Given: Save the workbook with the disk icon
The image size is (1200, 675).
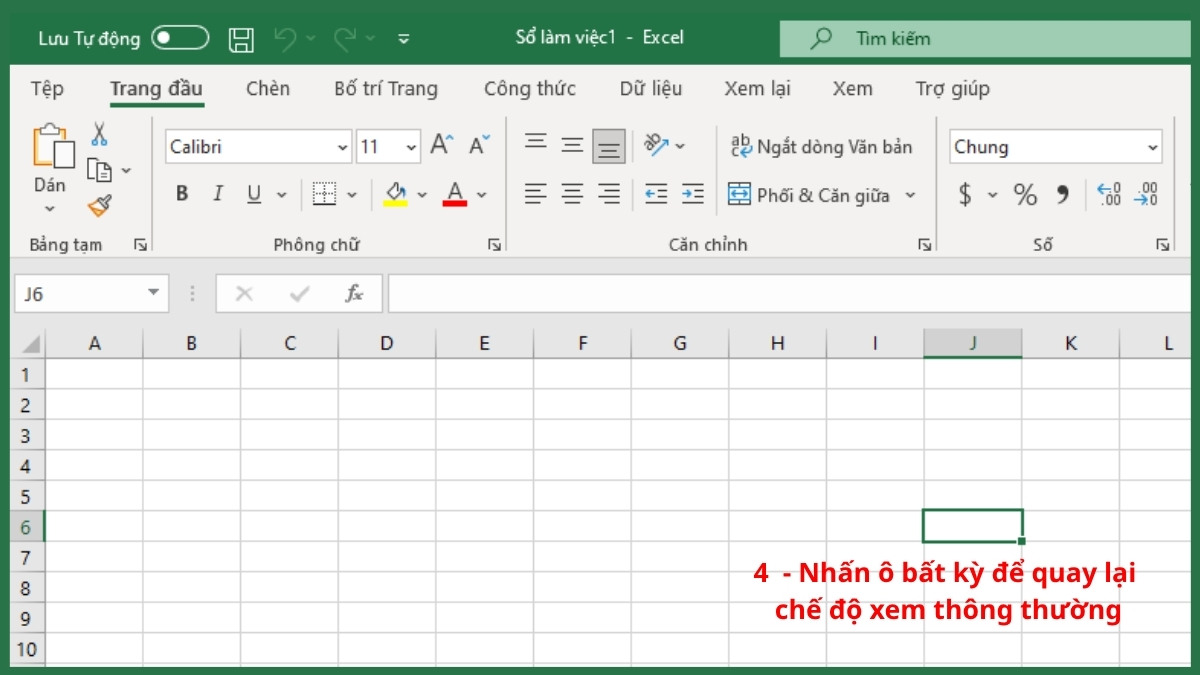Looking at the screenshot, I should [240, 37].
